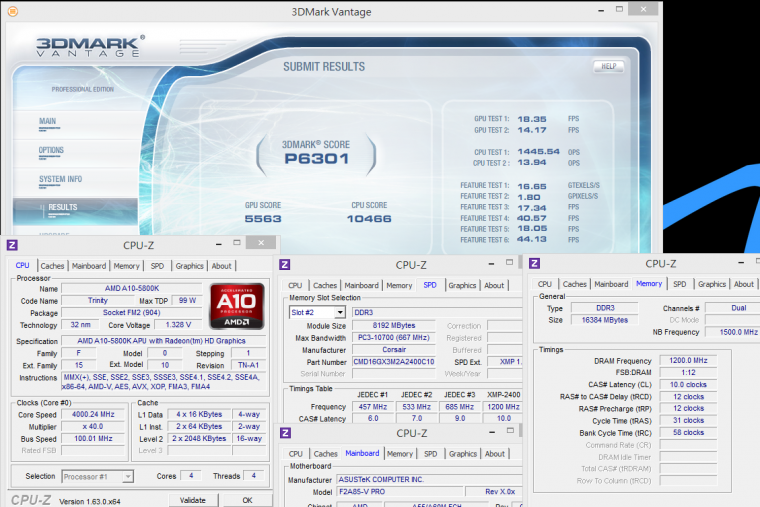Select System Info in 3DMark sidebar
Viewport: 760px width, 507px height.
[x=61, y=180]
